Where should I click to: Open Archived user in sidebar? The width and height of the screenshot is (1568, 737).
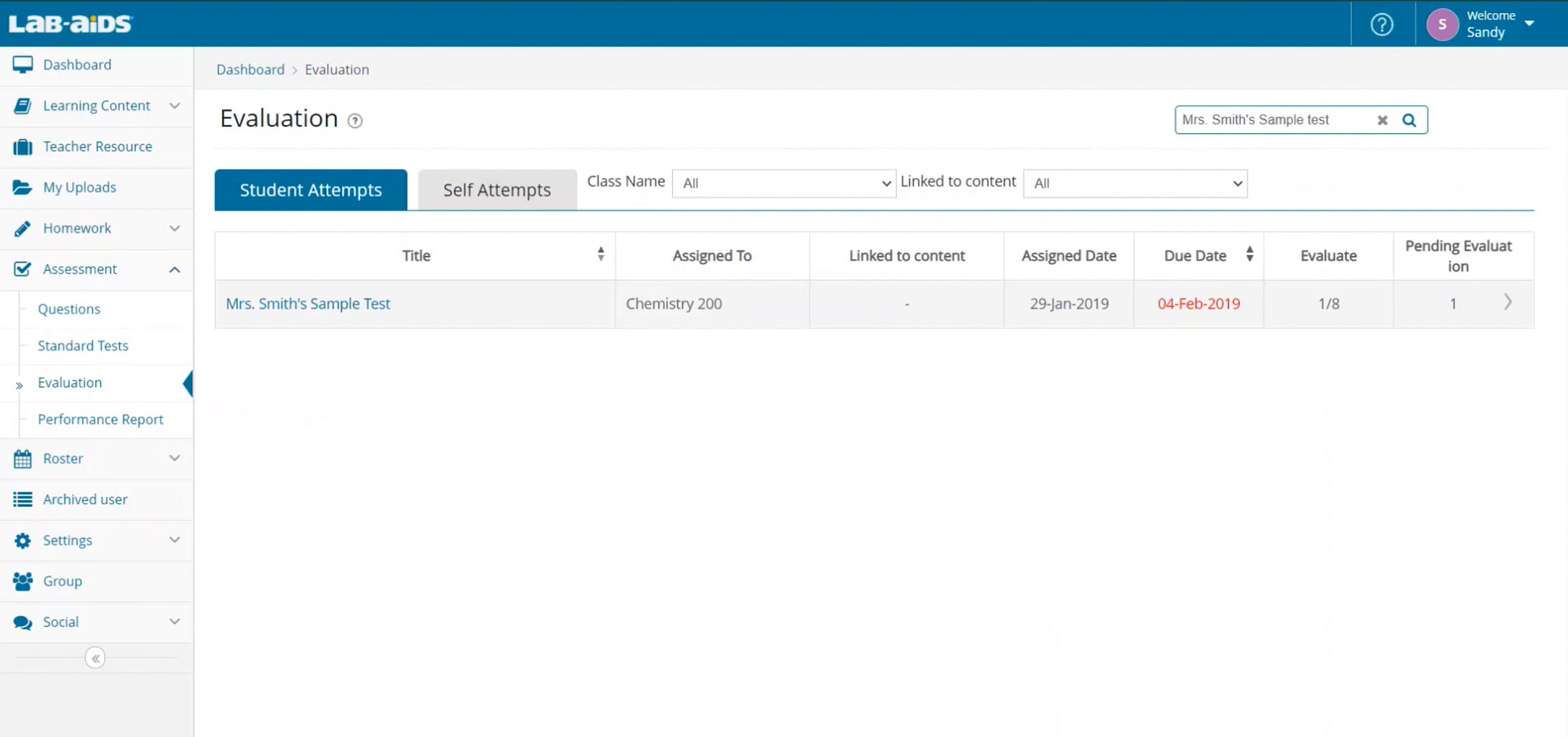click(x=85, y=499)
